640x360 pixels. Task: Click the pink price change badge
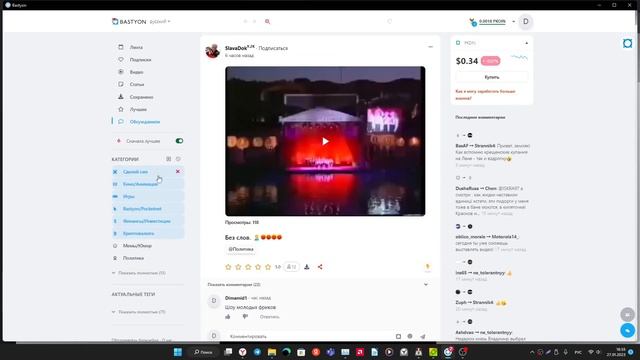pos(490,61)
